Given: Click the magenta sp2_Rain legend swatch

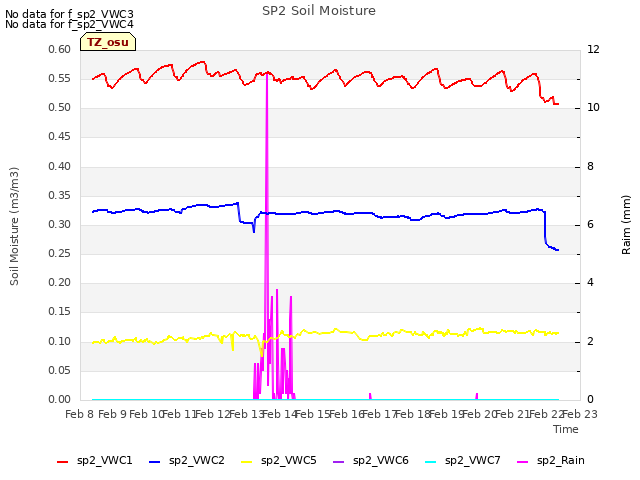Looking at the screenshot, I should (523, 462).
